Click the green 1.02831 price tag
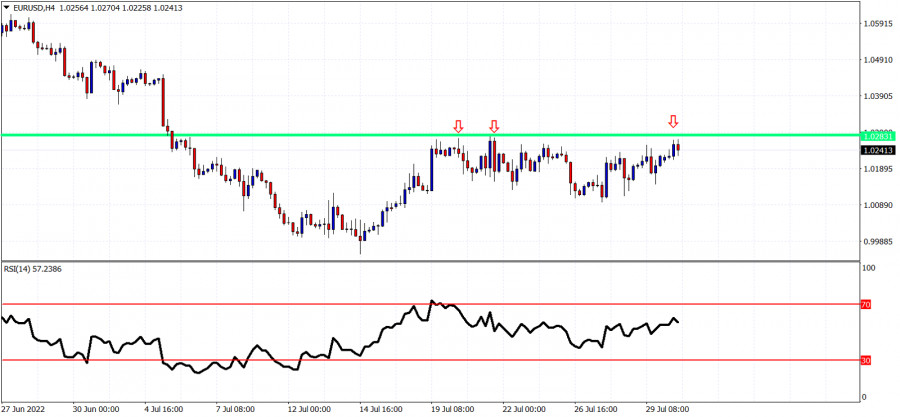Viewport: 900px width, 417px height. click(877, 136)
